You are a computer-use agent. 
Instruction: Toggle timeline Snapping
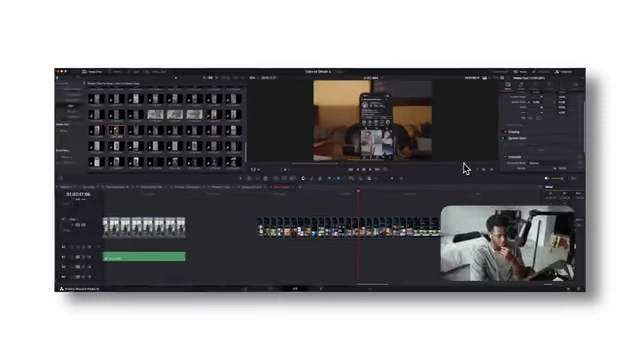[303, 178]
